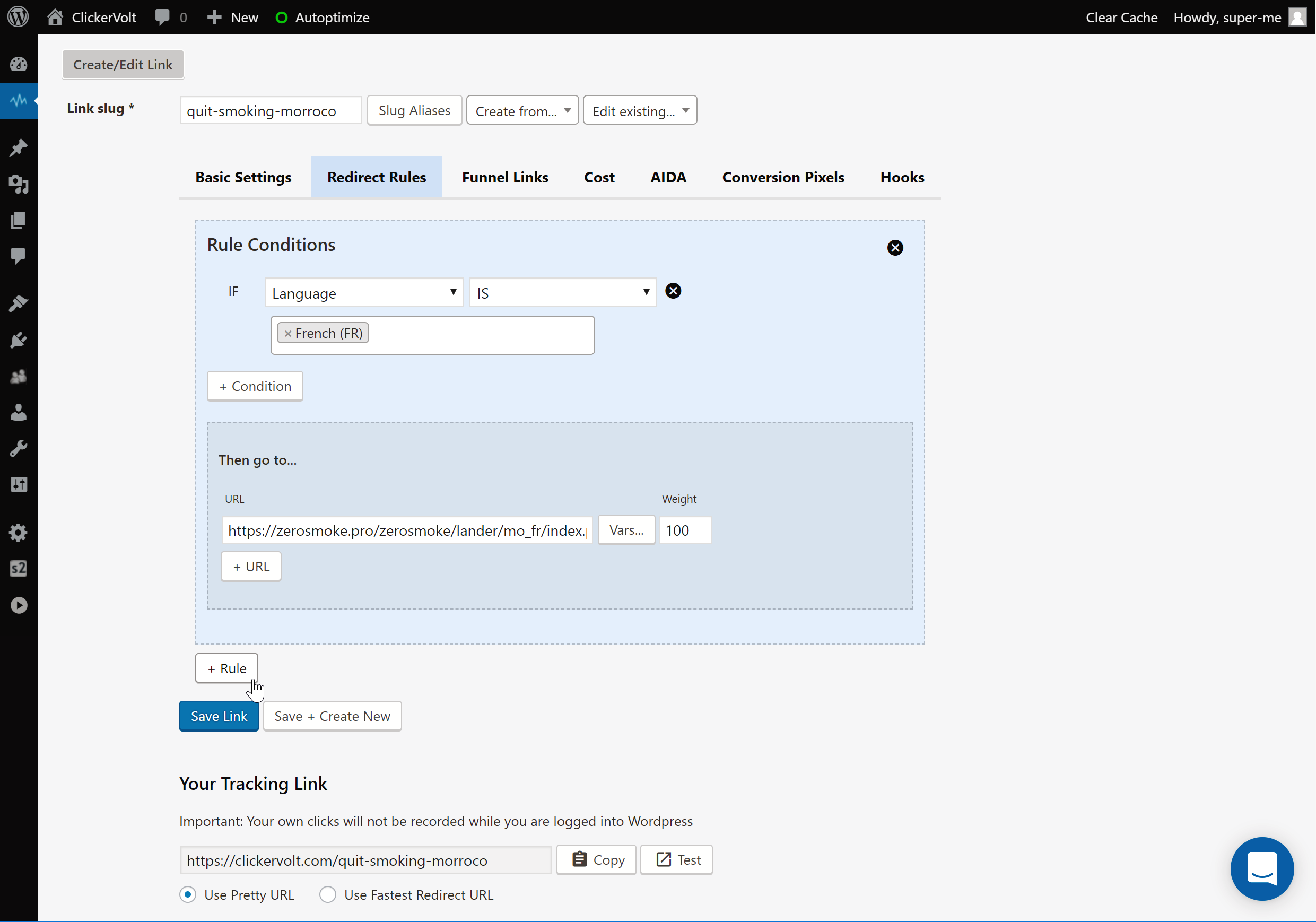Screen dimensions: 1316x922
Task: Open Posts via the pushpin icon
Action: [x=19, y=148]
